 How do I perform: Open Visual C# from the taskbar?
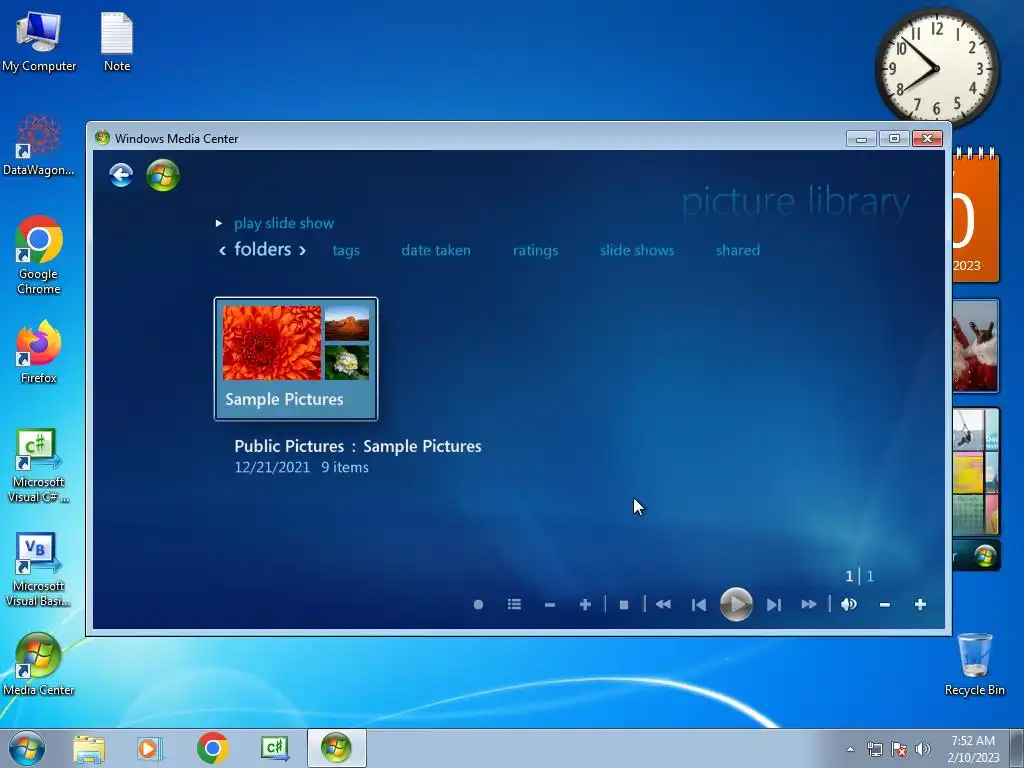point(275,748)
